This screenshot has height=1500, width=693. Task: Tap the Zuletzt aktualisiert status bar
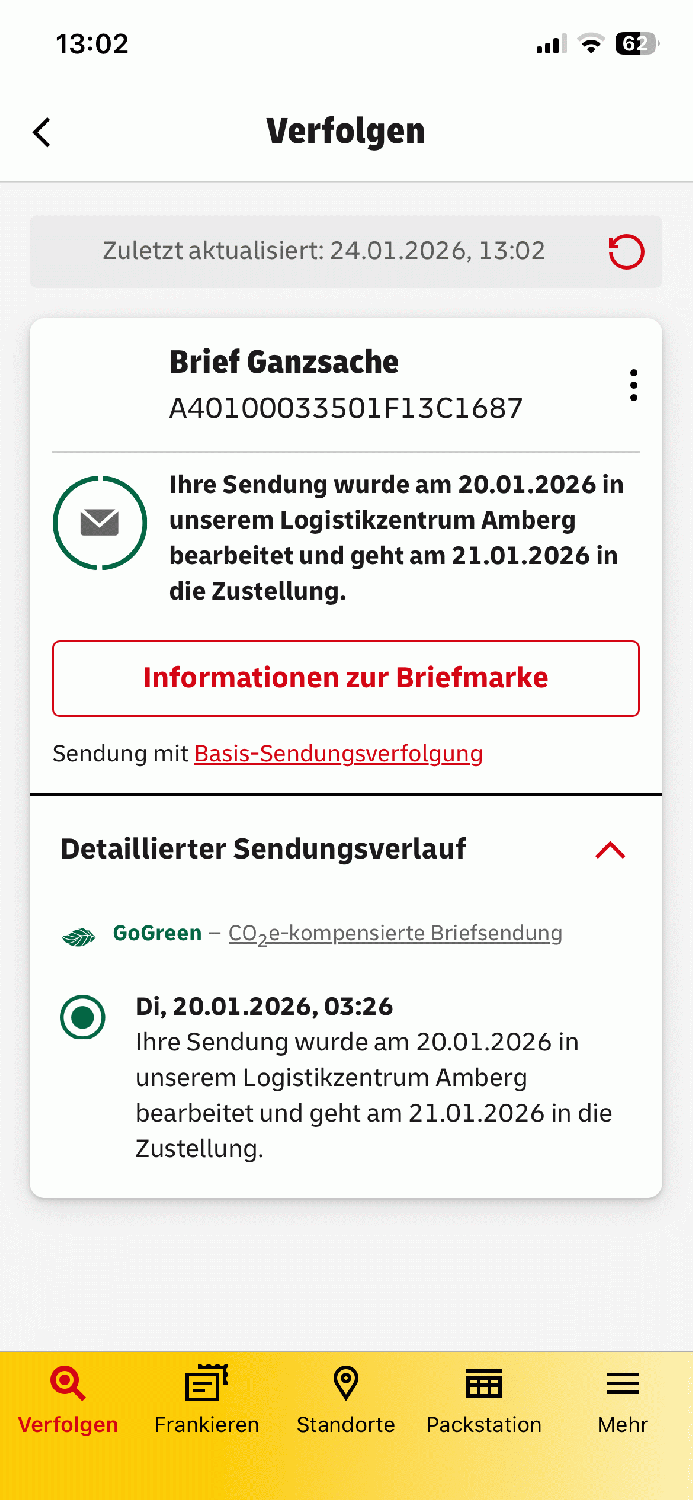click(x=346, y=252)
